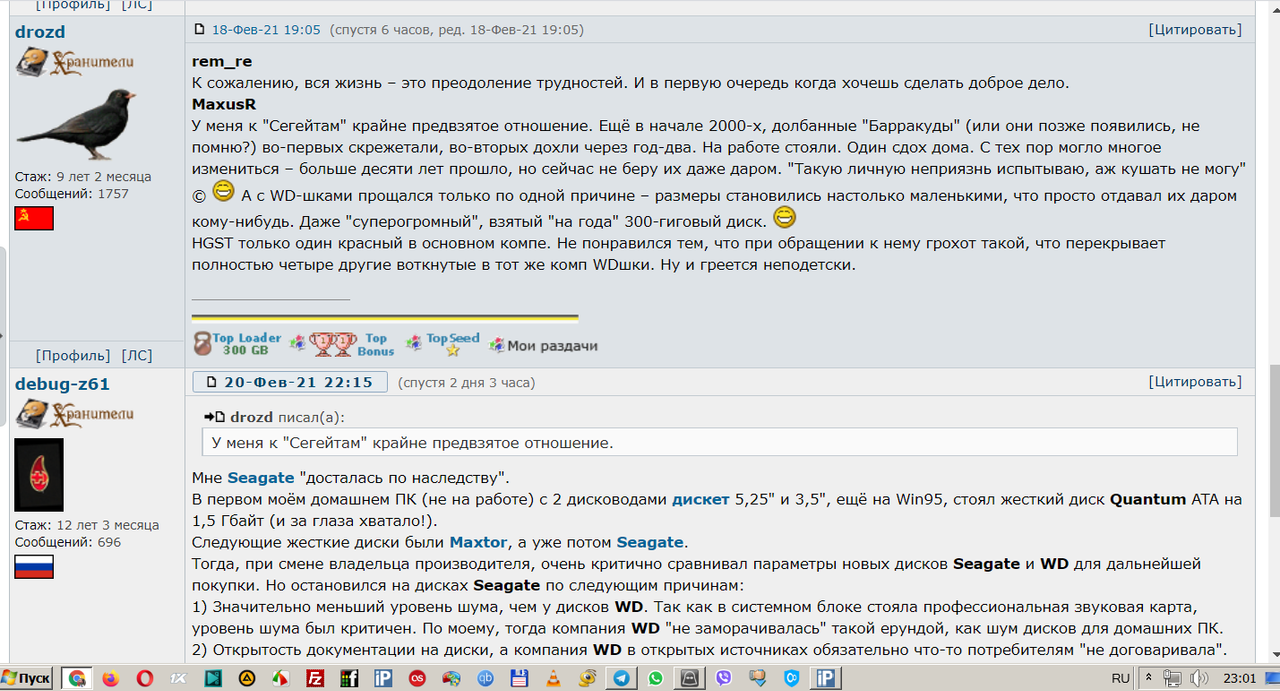This screenshot has width=1280, height=691.
Task: Launch Viber from the taskbar
Action: (723, 678)
